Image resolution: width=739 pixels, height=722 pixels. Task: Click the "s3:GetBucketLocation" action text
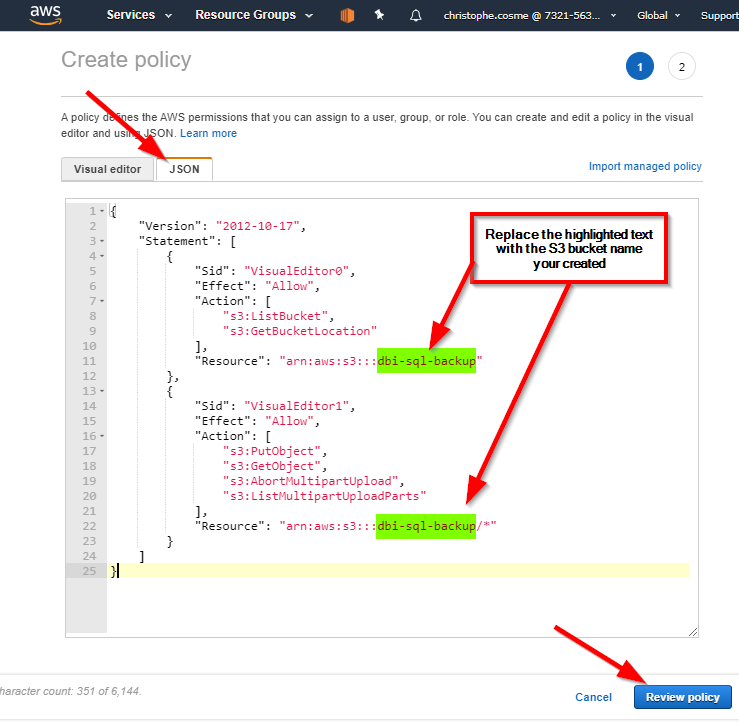click(300, 331)
